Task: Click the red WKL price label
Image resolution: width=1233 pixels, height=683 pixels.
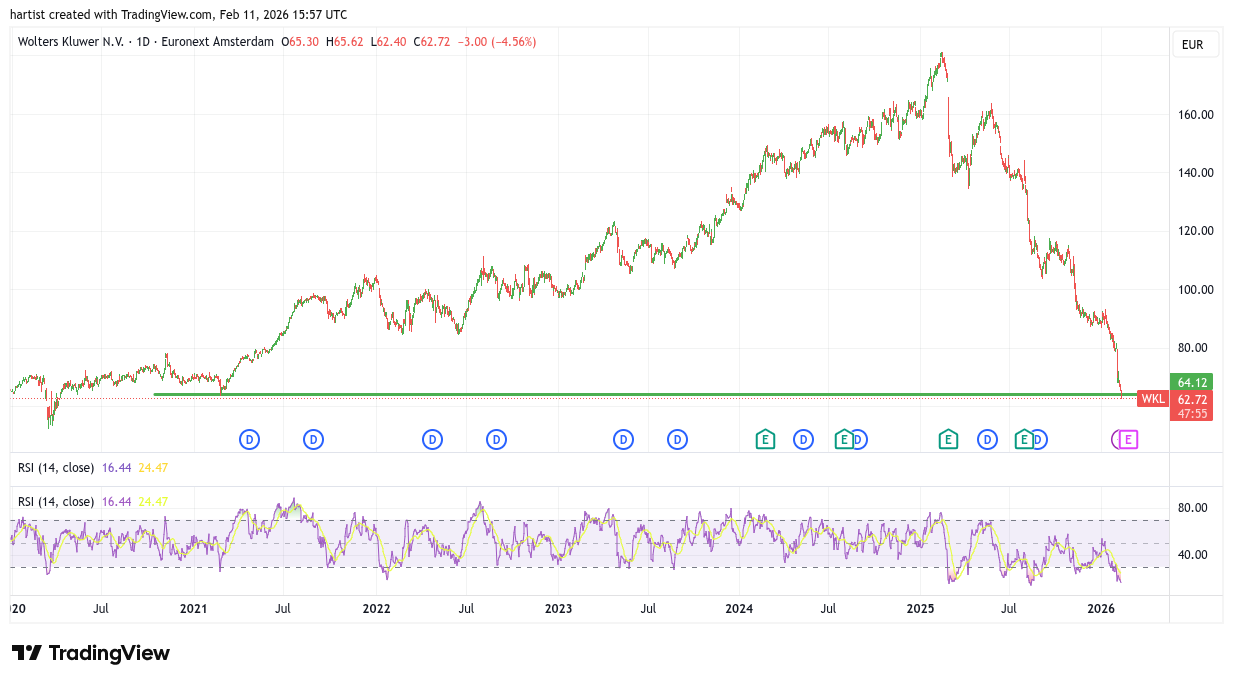Action: click(1152, 399)
